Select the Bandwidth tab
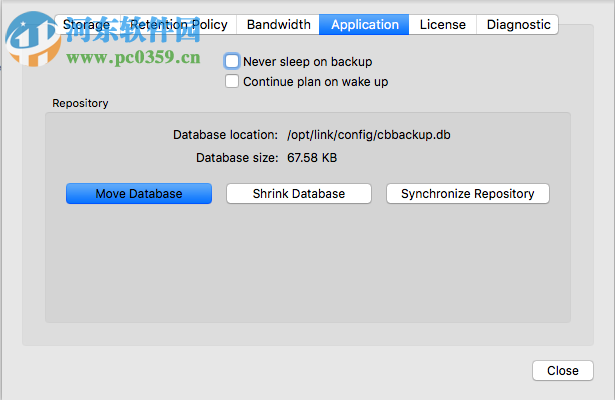This screenshot has height=400, width=615. (278, 25)
